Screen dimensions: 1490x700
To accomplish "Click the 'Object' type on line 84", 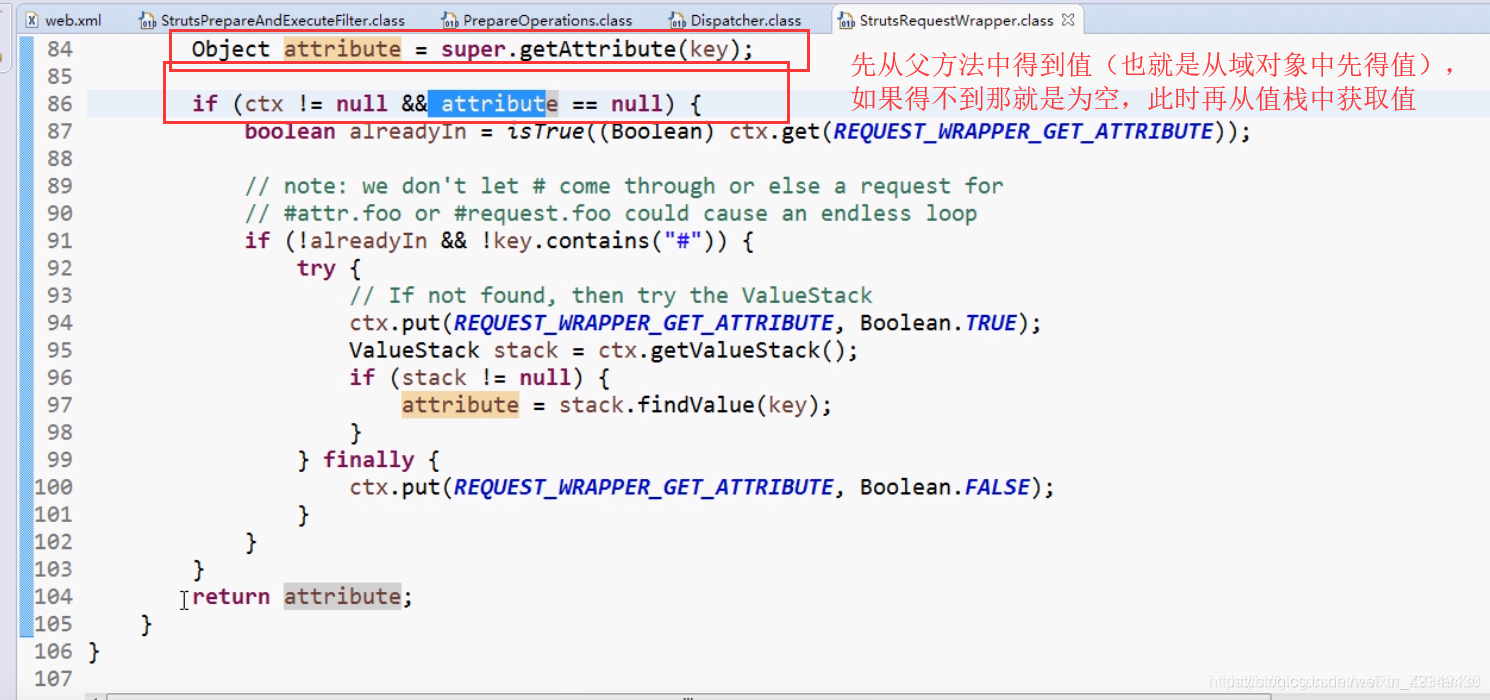I will click(231, 49).
